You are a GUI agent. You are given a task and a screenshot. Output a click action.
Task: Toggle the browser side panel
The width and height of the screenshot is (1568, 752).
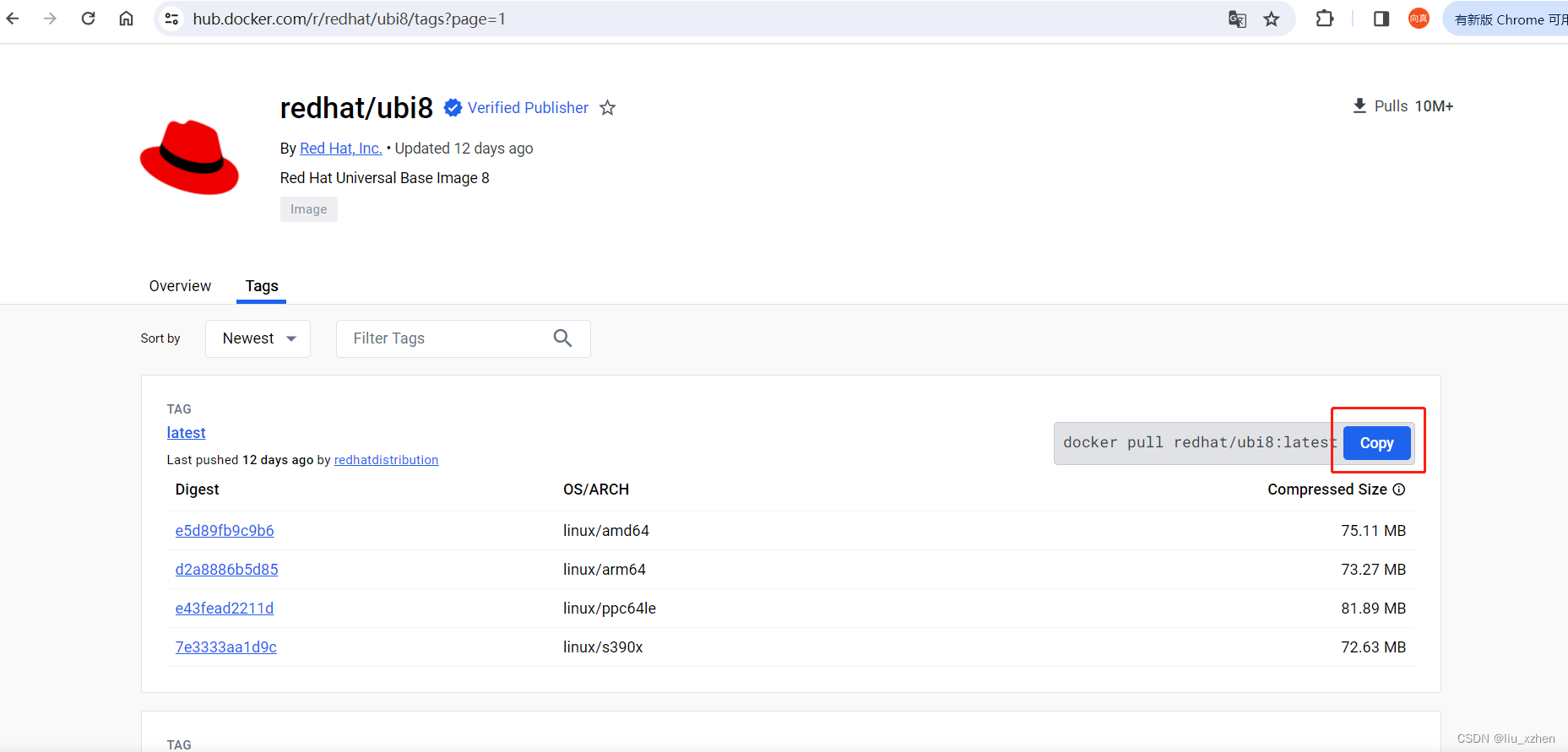(x=1381, y=19)
